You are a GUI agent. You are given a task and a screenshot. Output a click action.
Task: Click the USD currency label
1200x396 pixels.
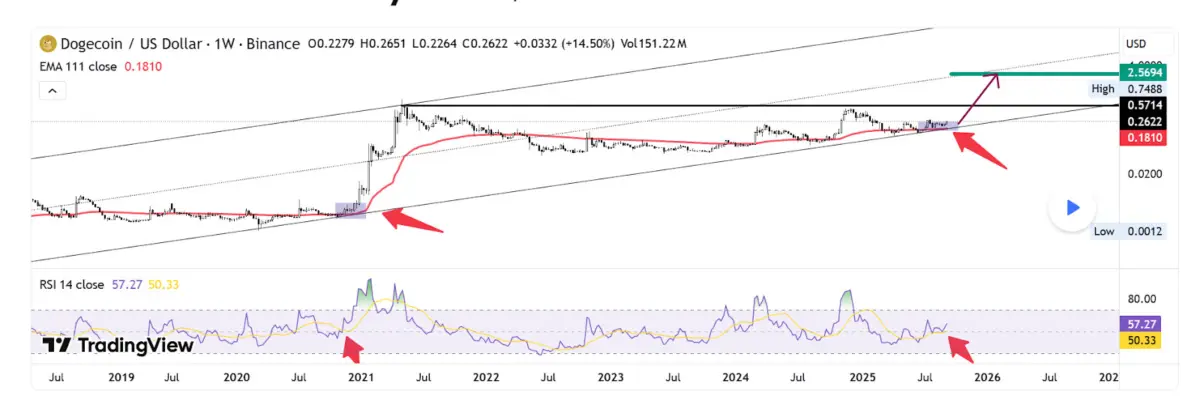click(1136, 44)
